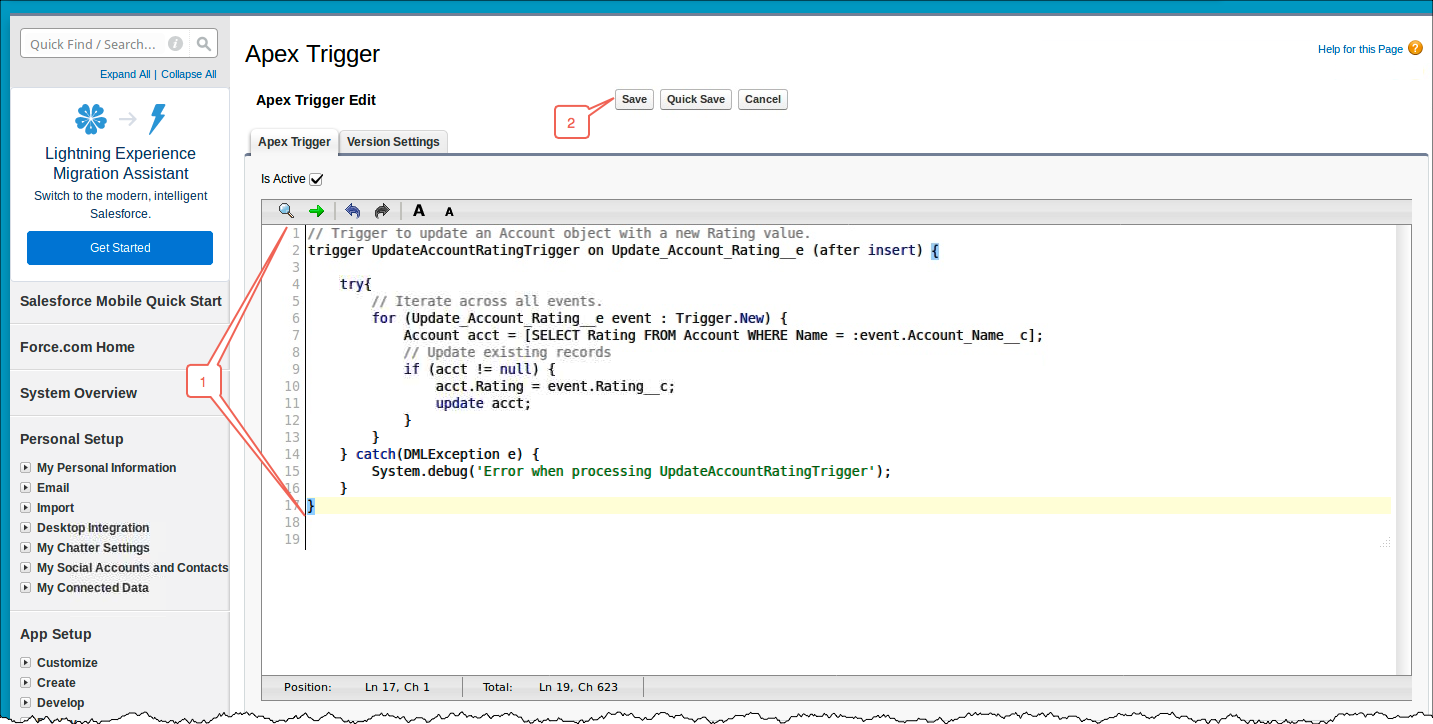
Task: Click the blue flower icon in the Migration Assistant panel
Action: (x=91, y=119)
